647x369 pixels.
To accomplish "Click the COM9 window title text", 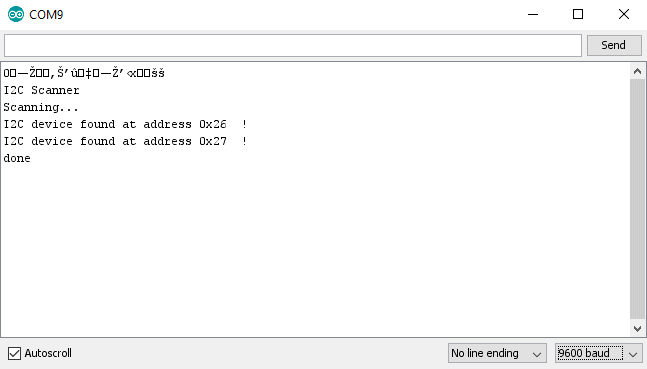I will coord(46,15).
